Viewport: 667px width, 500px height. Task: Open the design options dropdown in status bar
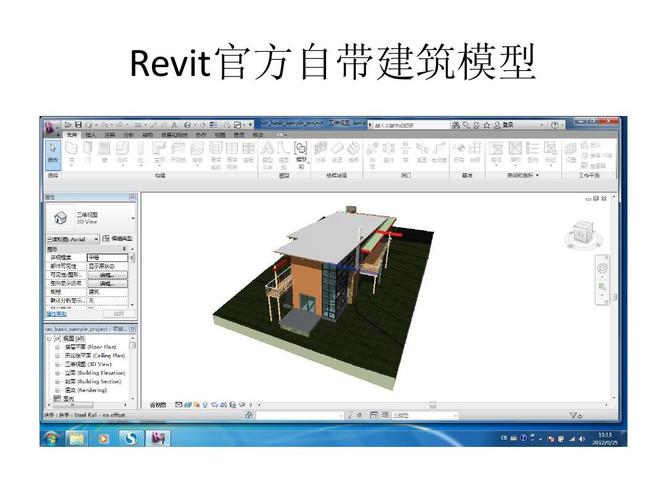click(424, 415)
